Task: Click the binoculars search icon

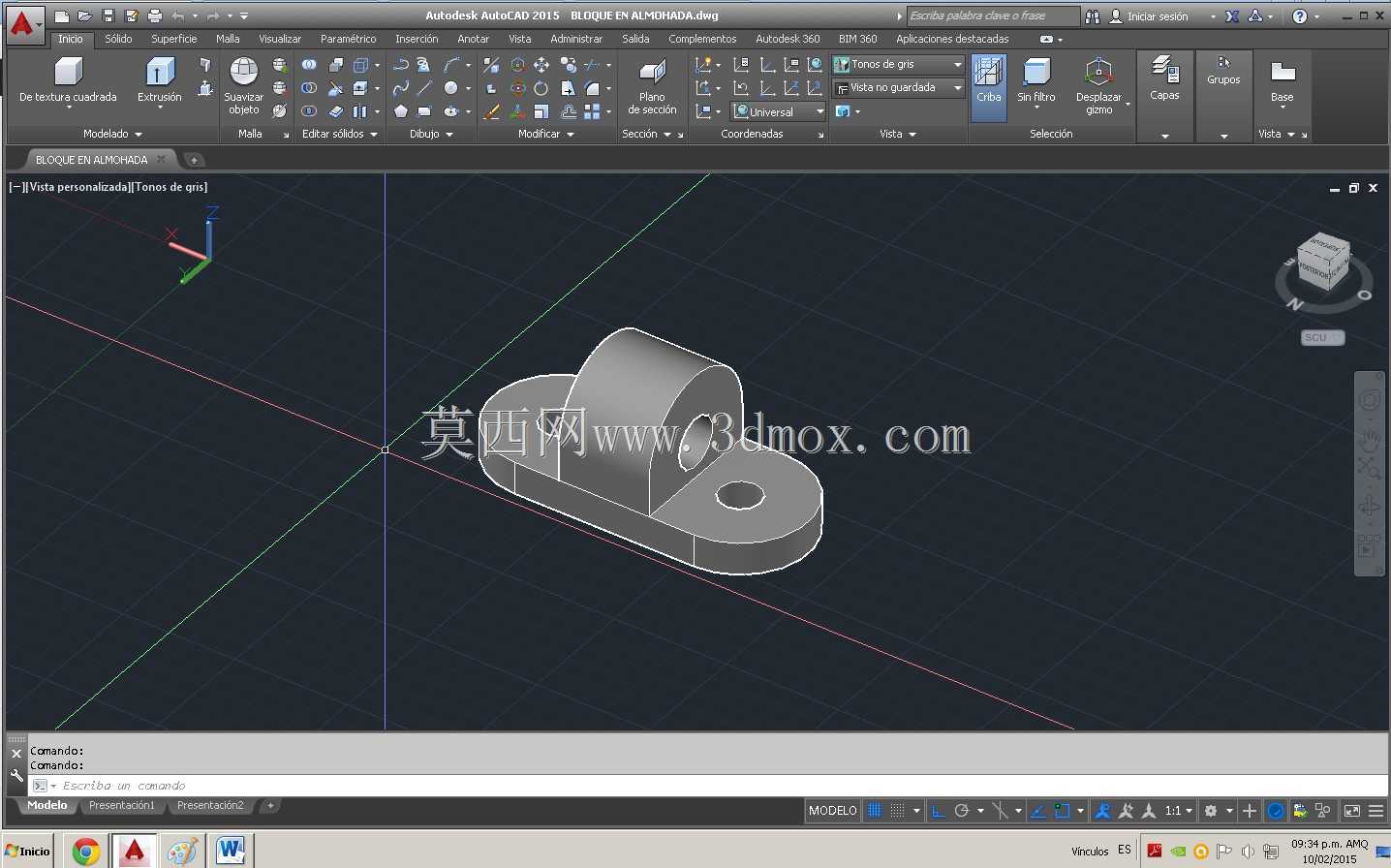Action: click(x=1093, y=16)
